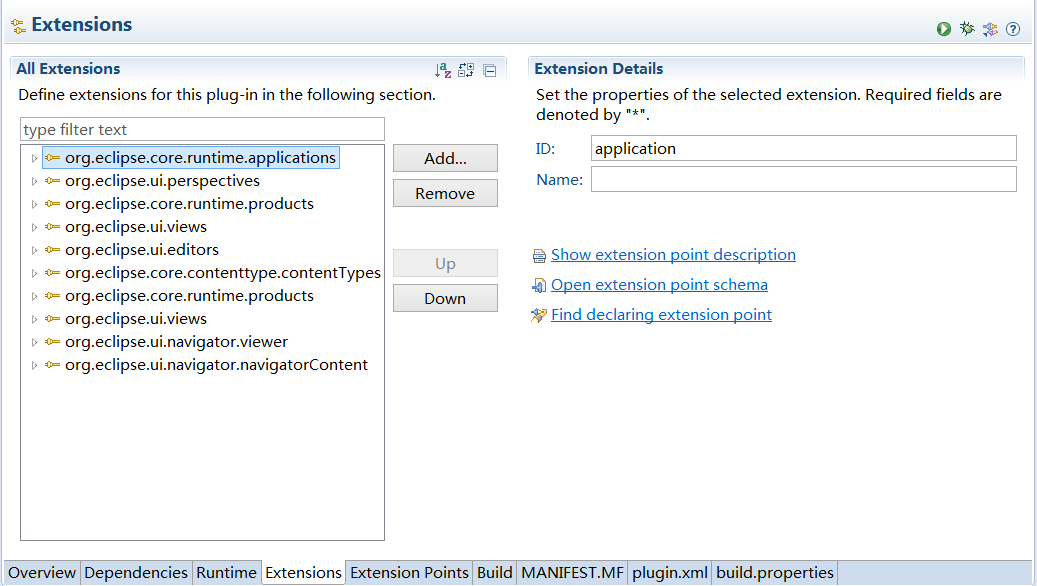1037x586 pixels.
Task: View the MANIFEST.MF tab
Action: click(x=572, y=573)
